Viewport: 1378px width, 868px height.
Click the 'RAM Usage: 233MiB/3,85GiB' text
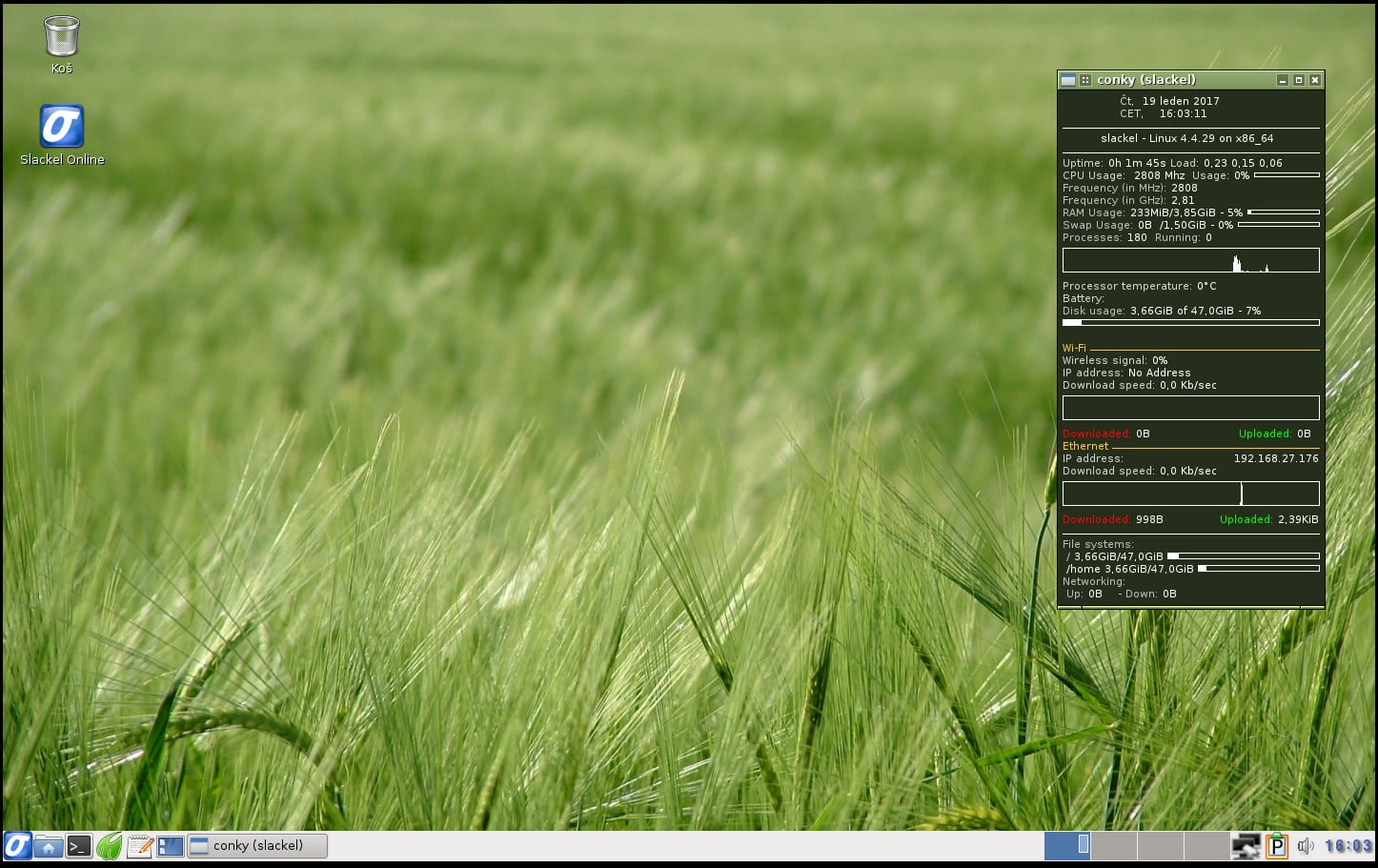[x=1139, y=212]
